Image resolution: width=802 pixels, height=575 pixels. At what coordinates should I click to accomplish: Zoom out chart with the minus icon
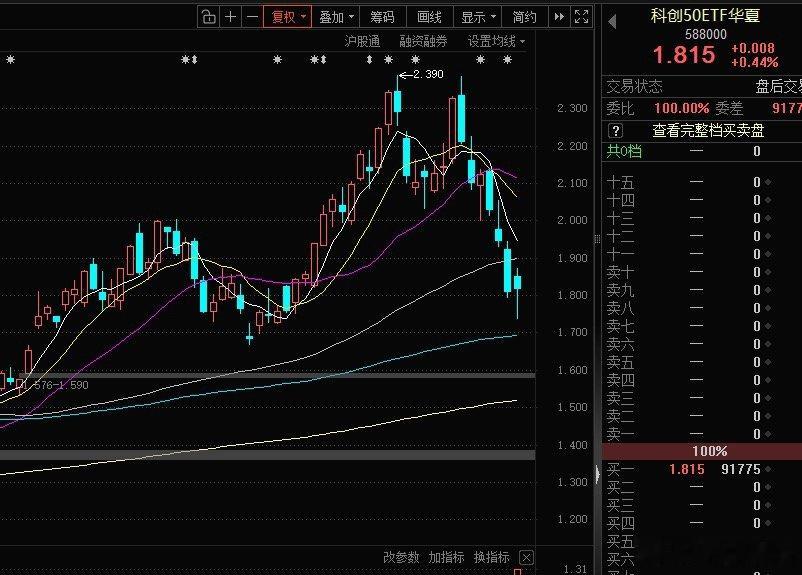[x=252, y=17]
